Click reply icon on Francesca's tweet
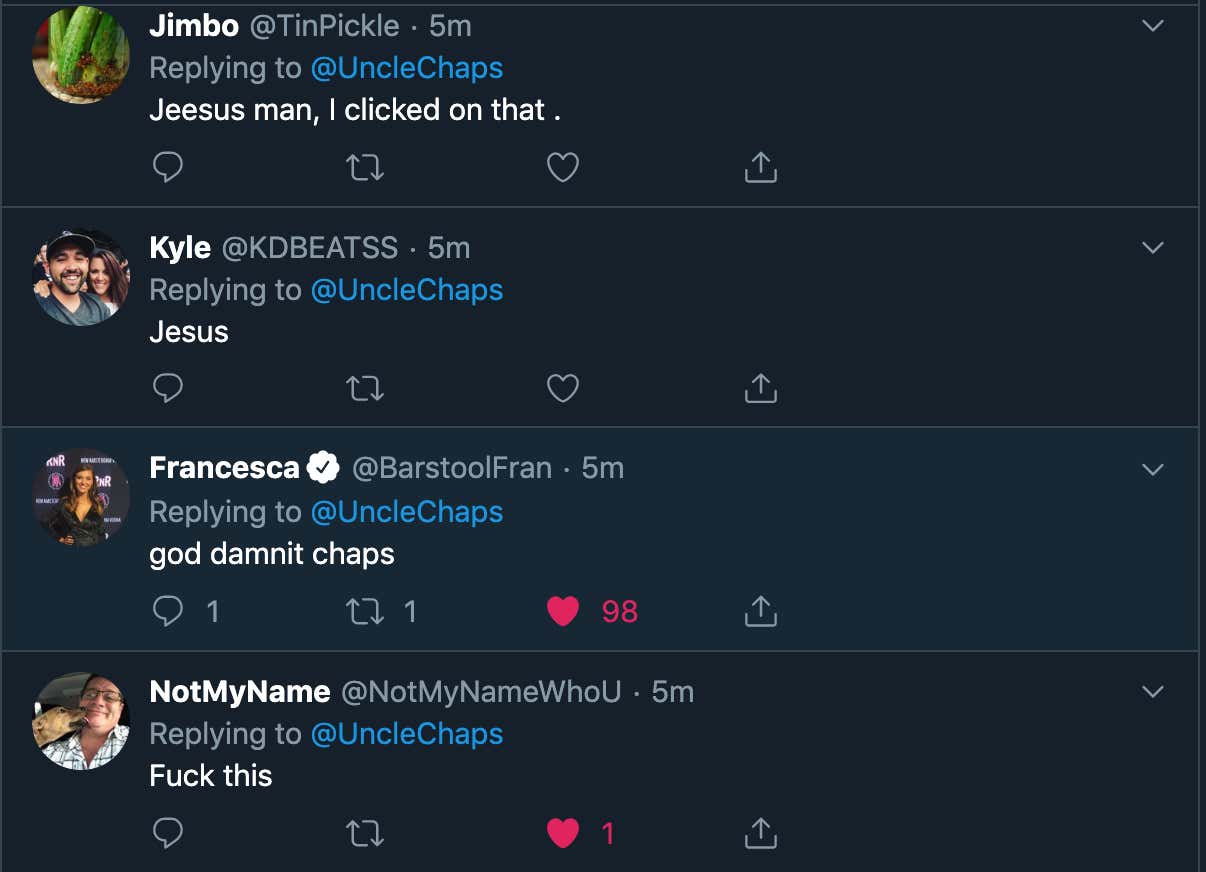Screen dimensions: 1206x872 click(167, 610)
